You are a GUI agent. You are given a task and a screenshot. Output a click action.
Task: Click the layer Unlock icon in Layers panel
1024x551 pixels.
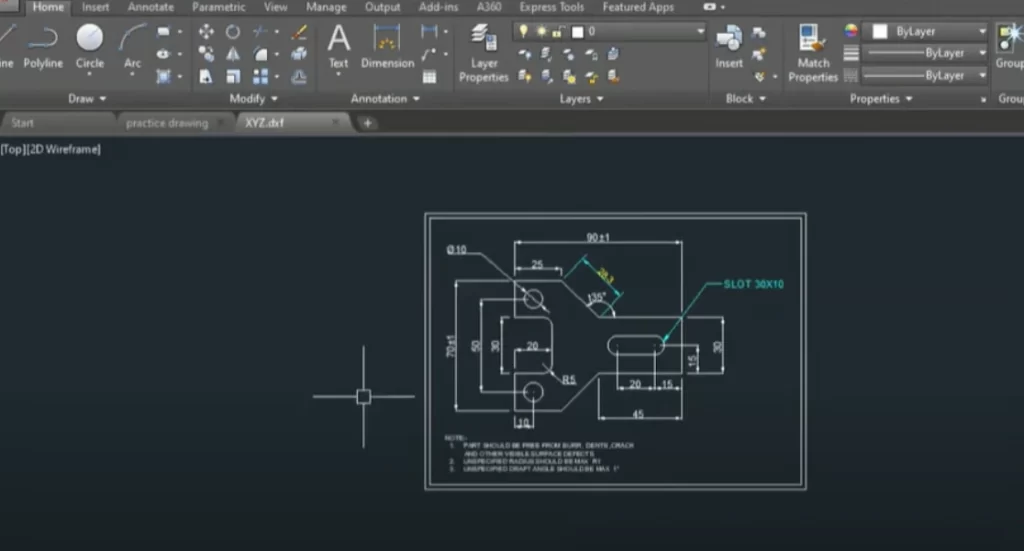tap(592, 77)
